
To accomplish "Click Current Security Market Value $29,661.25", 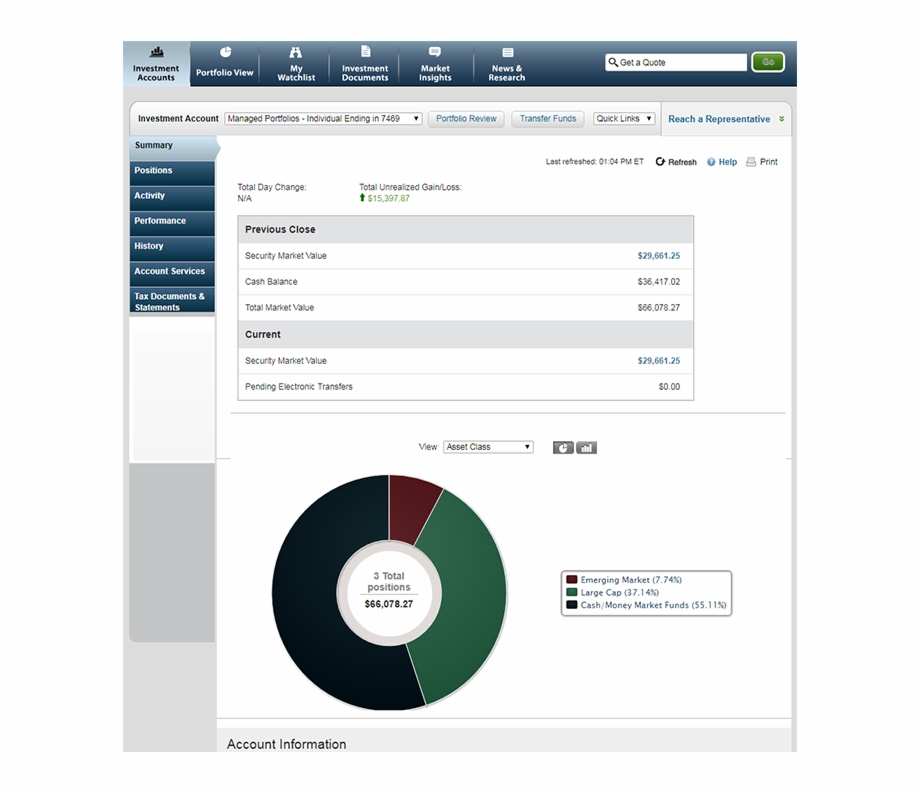I will tap(659, 361).
